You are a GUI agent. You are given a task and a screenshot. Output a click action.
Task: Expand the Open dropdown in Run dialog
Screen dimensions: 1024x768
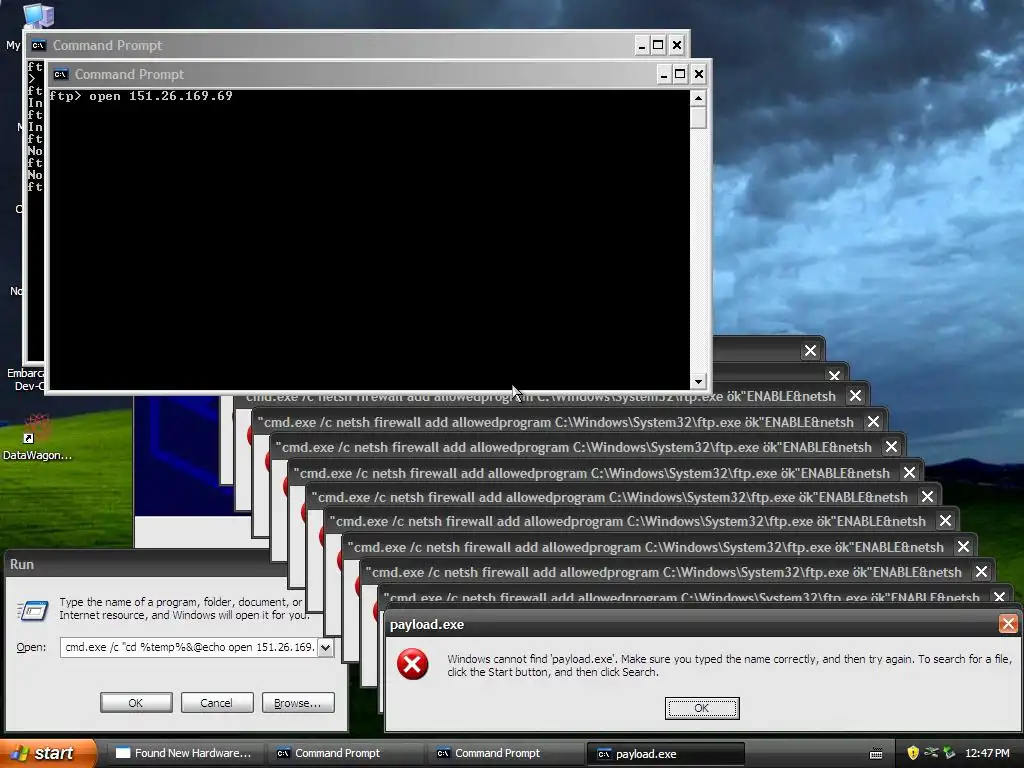[x=325, y=647]
